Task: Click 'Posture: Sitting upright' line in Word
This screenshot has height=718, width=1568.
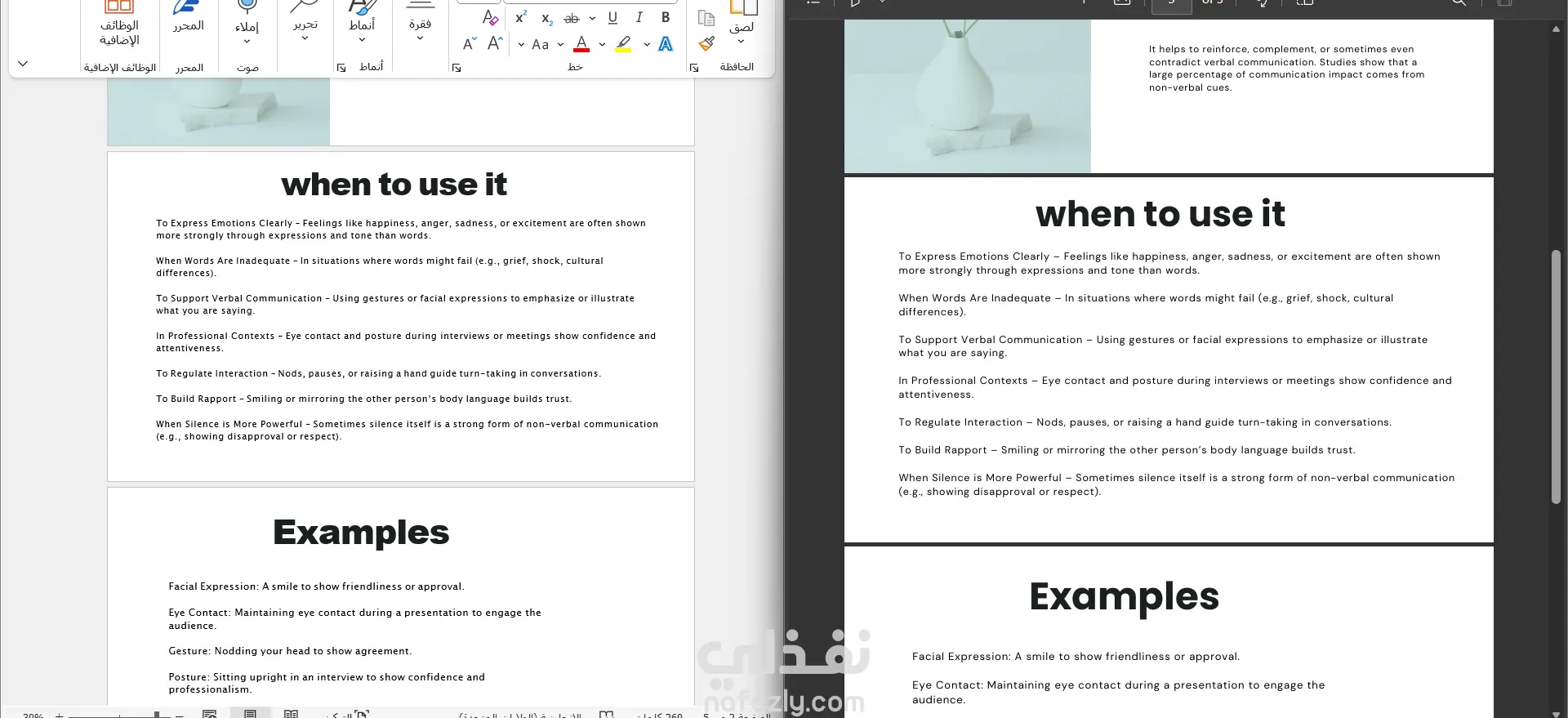Action: (x=327, y=683)
